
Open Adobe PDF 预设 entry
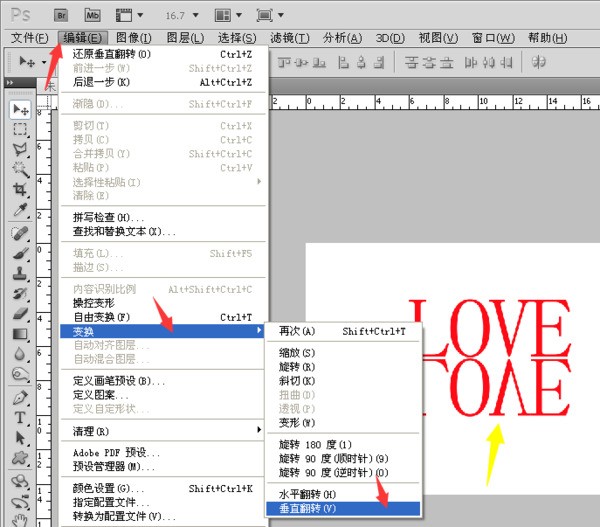[x=162, y=452]
